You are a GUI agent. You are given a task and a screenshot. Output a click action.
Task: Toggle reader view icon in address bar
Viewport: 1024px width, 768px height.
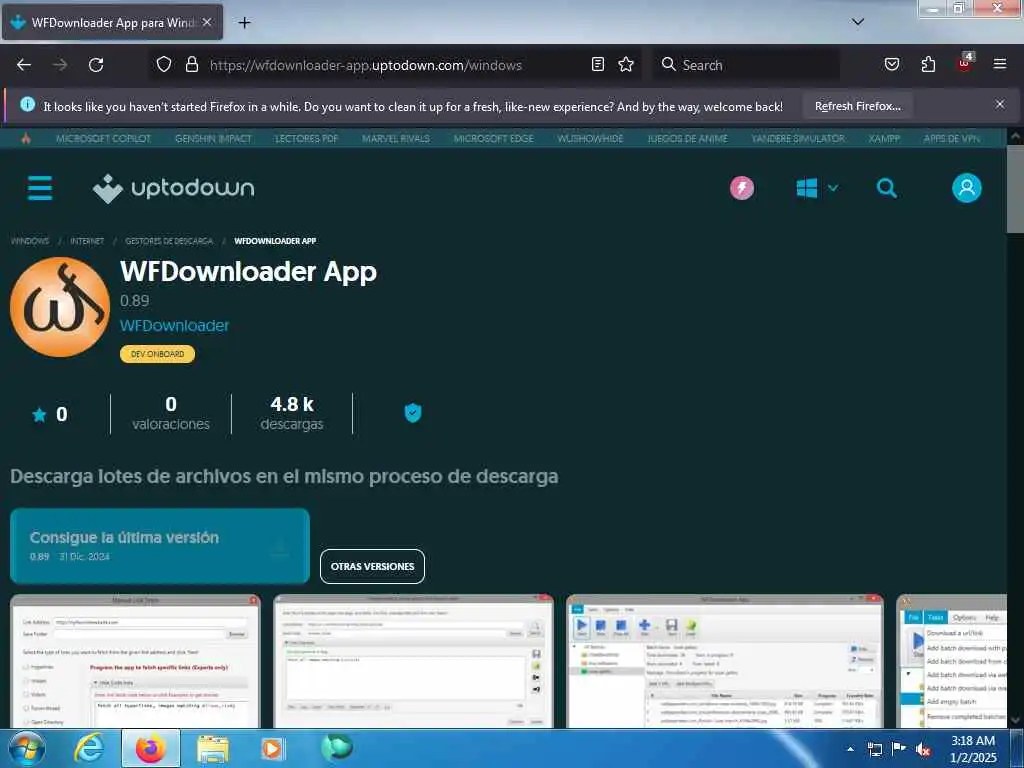pos(598,64)
